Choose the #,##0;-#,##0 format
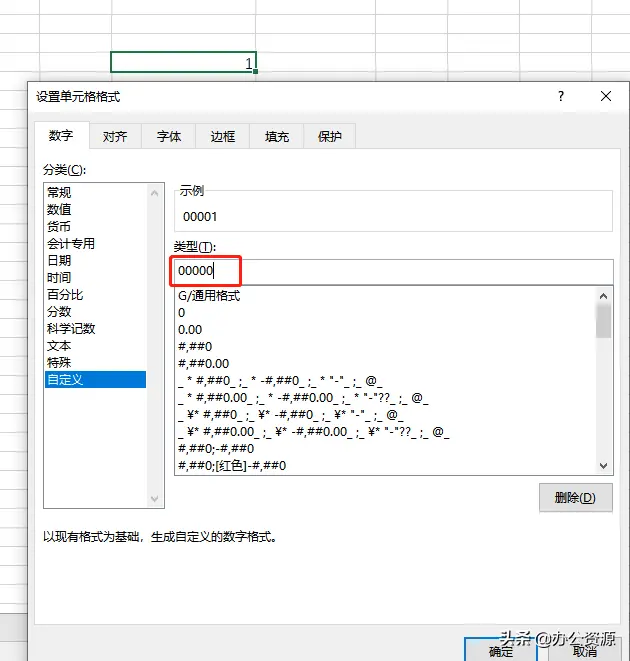Image resolution: width=630 pixels, height=661 pixels. 386,449
